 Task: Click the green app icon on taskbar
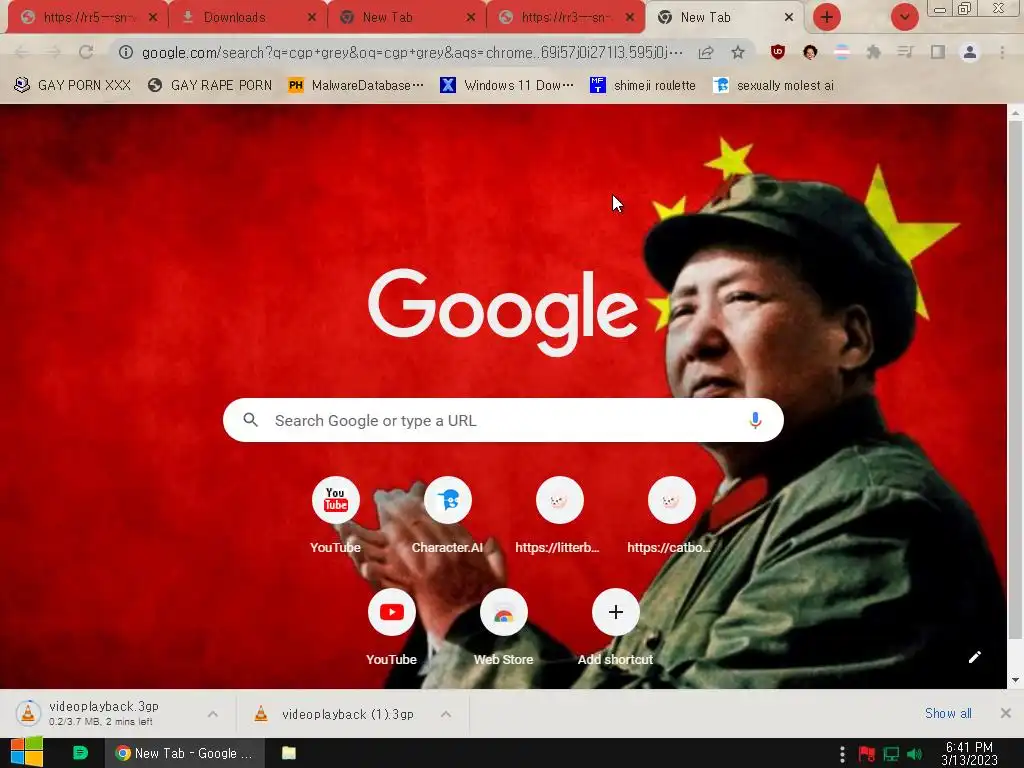(x=80, y=753)
